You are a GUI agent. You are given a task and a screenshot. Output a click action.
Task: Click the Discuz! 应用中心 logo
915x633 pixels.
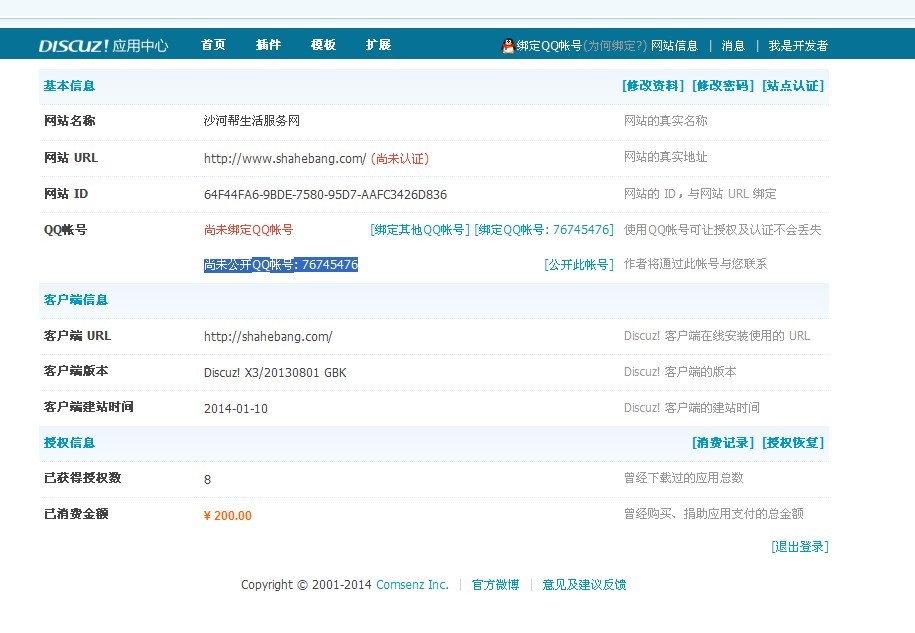103,45
